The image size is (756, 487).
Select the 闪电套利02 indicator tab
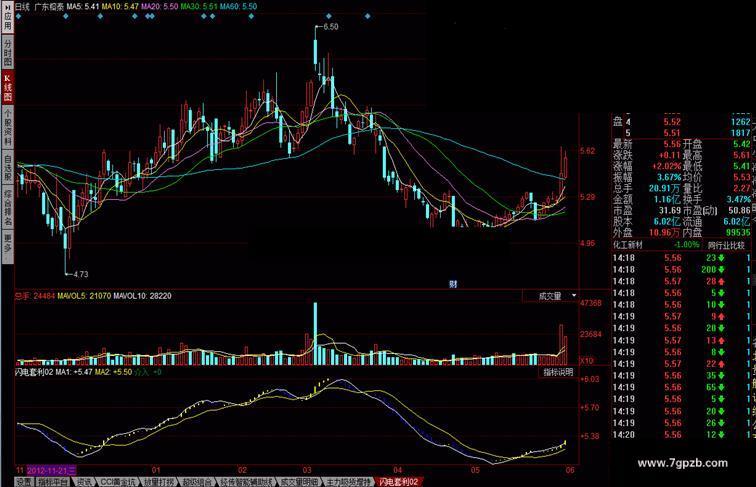398,482
